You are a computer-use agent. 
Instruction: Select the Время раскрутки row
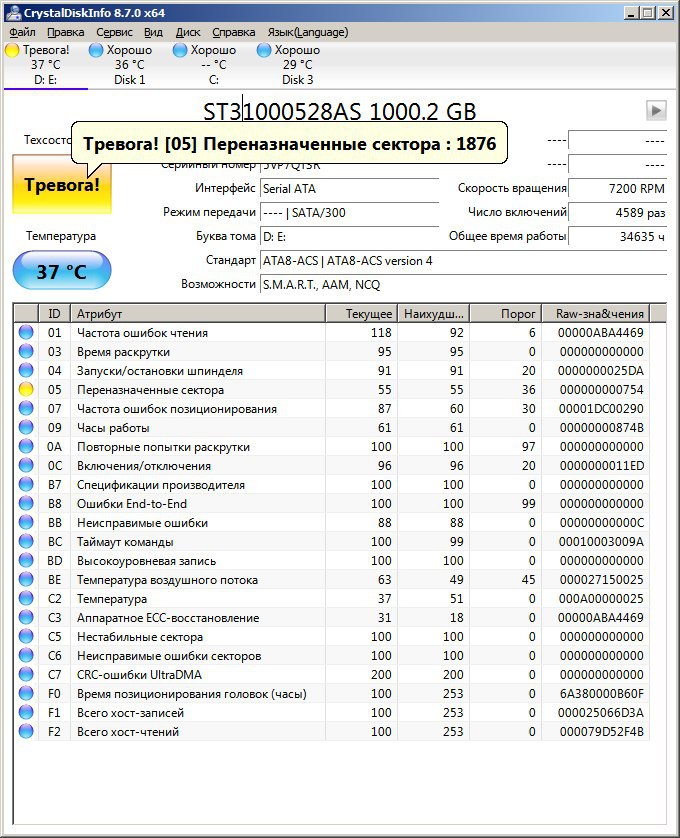point(331,352)
